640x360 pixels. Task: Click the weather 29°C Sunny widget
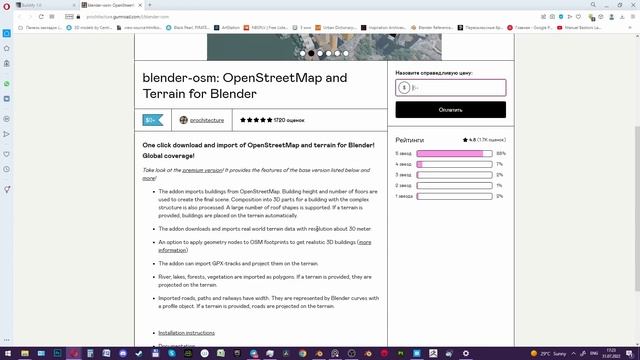[549, 353]
